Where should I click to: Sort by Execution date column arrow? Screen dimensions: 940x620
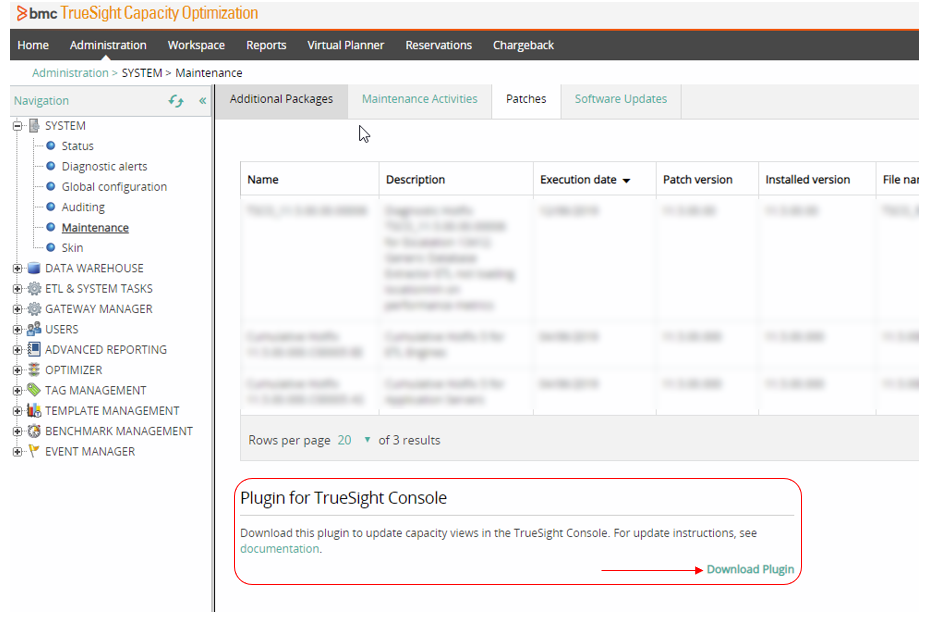tap(626, 180)
